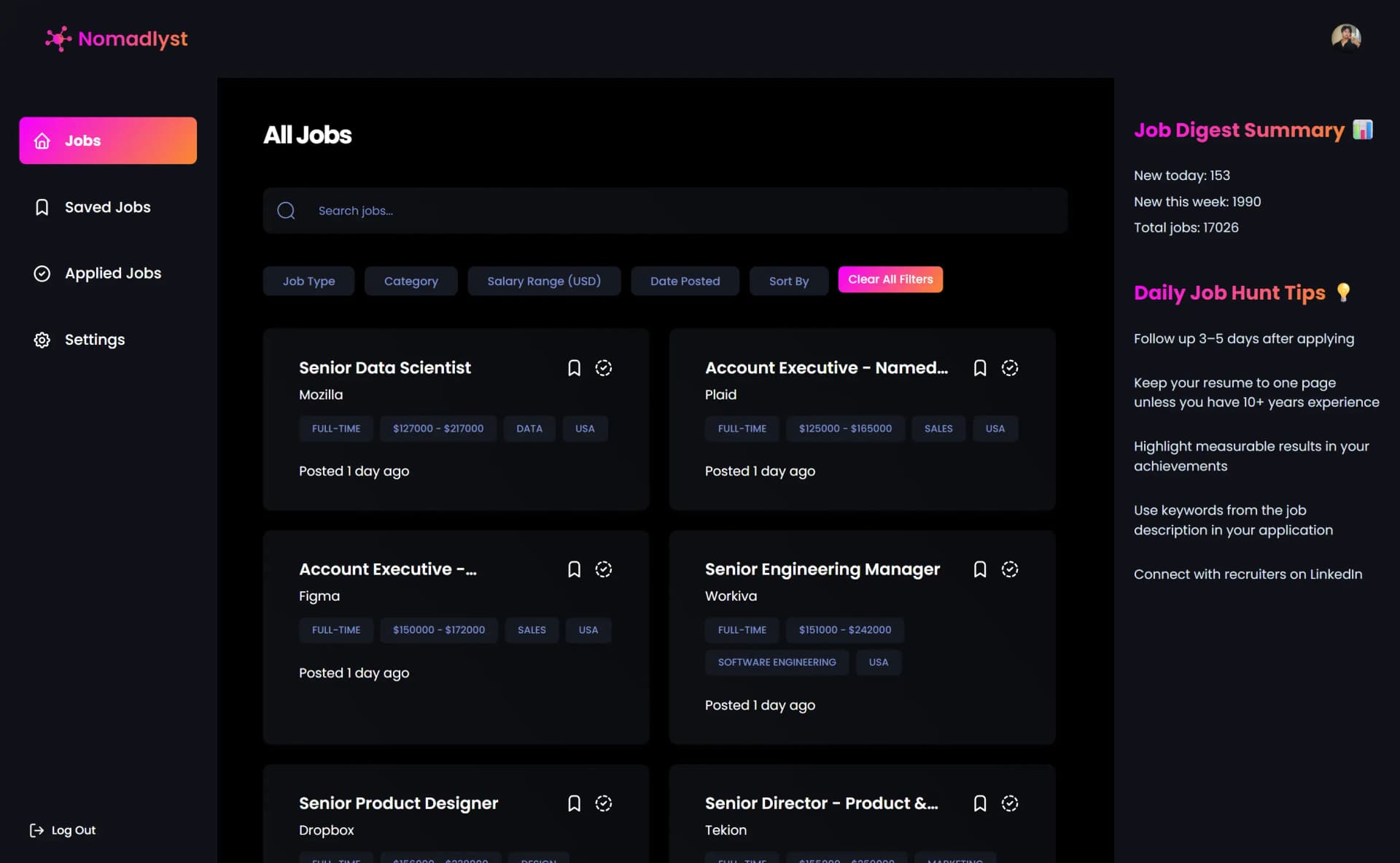Mark Senior Data Scientist as applied

point(604,368)
